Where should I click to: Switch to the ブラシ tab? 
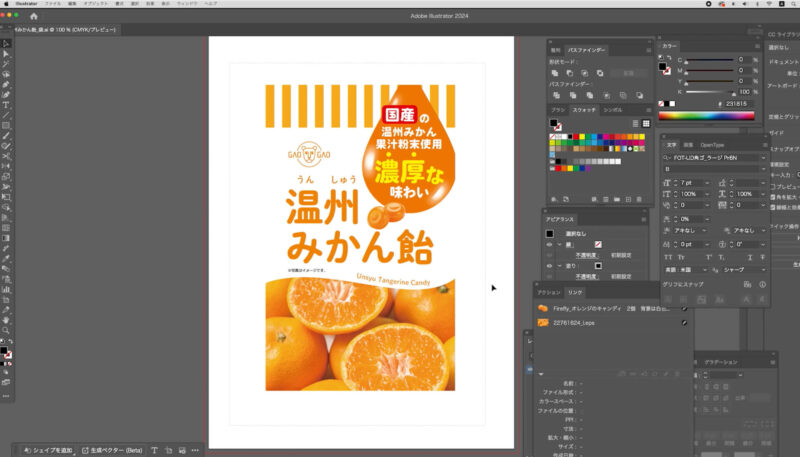pyautogui.click(x=558, y=110)
